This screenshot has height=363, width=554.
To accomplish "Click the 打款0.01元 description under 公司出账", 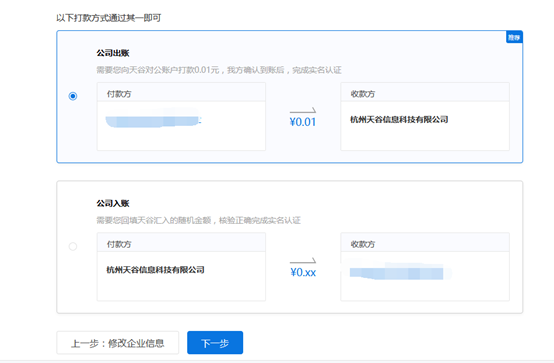I will click(x=219, y=70).
